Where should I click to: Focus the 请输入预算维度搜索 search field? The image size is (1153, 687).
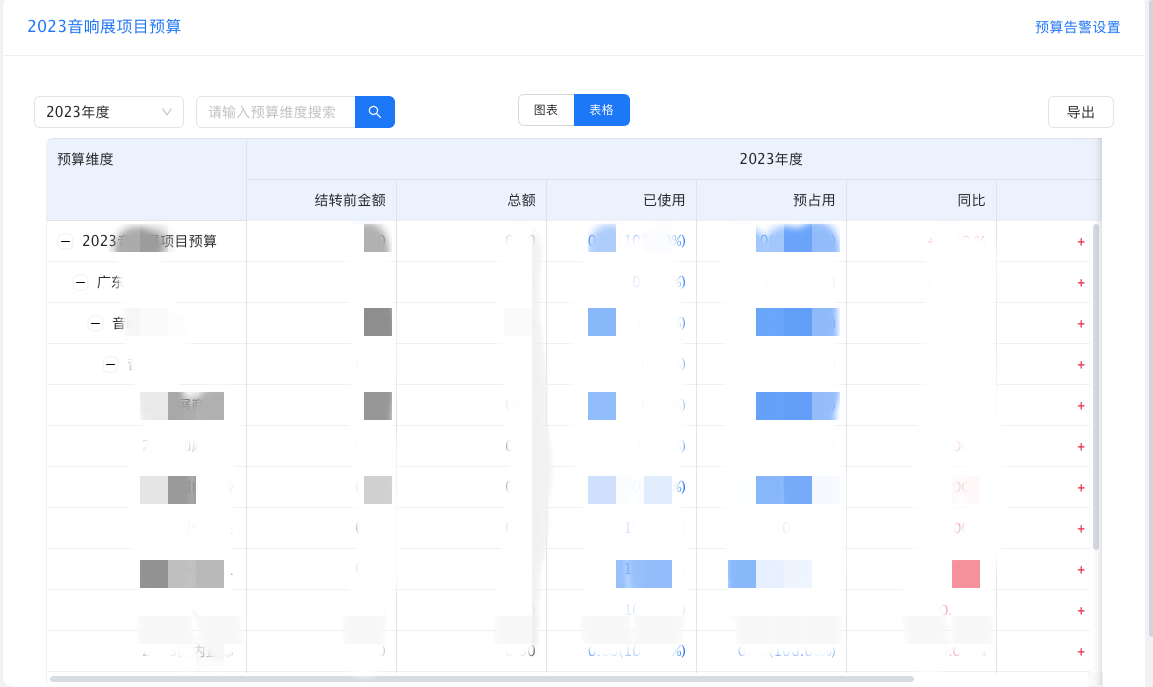tap(275, 112)
